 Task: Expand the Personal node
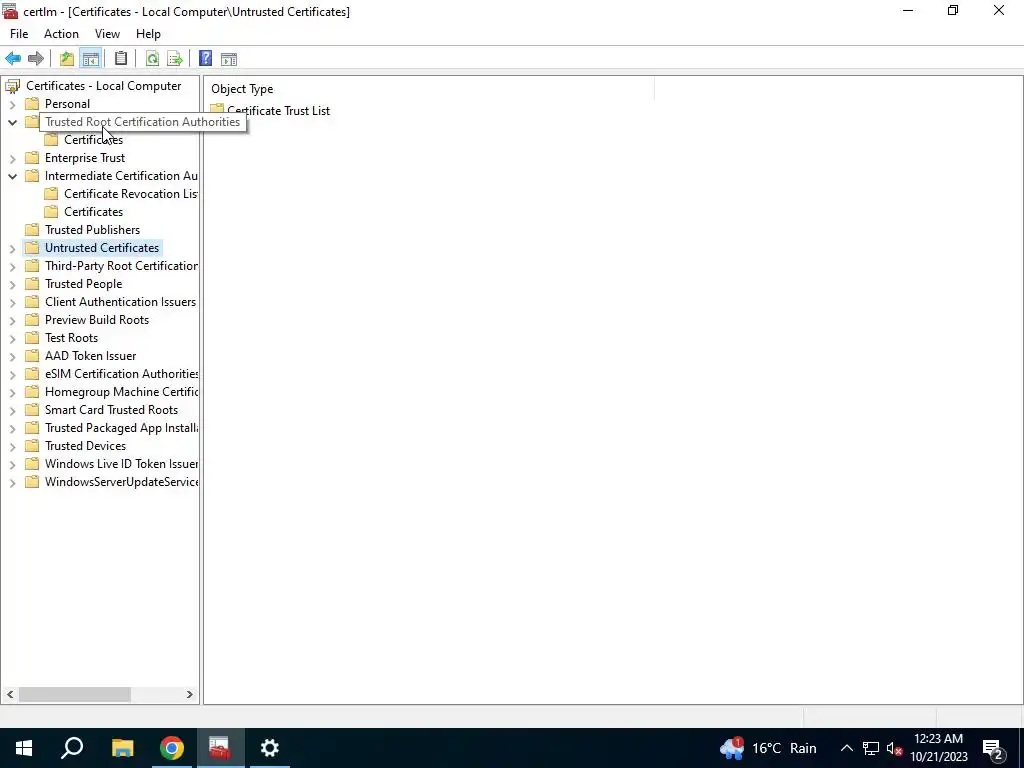[12, 104]
